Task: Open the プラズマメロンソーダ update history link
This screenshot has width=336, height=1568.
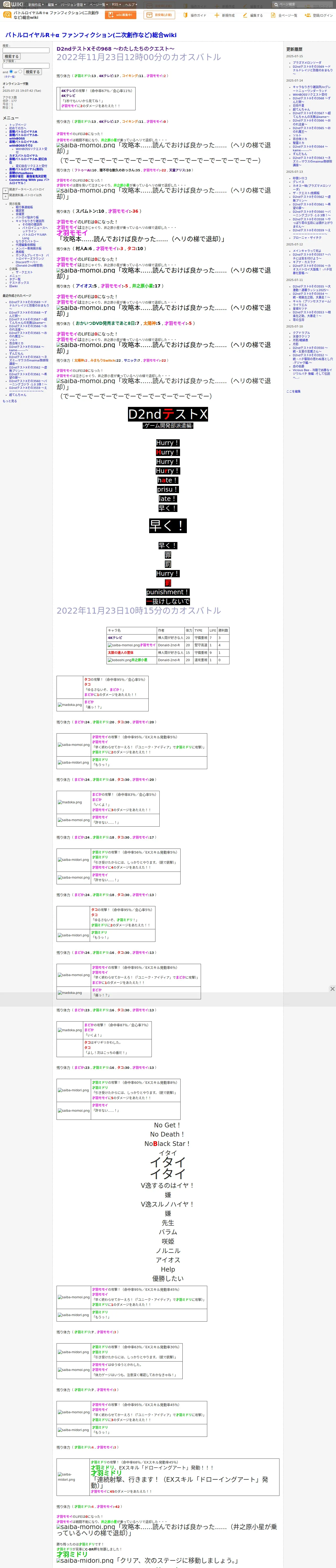Action: pos(307,63)
